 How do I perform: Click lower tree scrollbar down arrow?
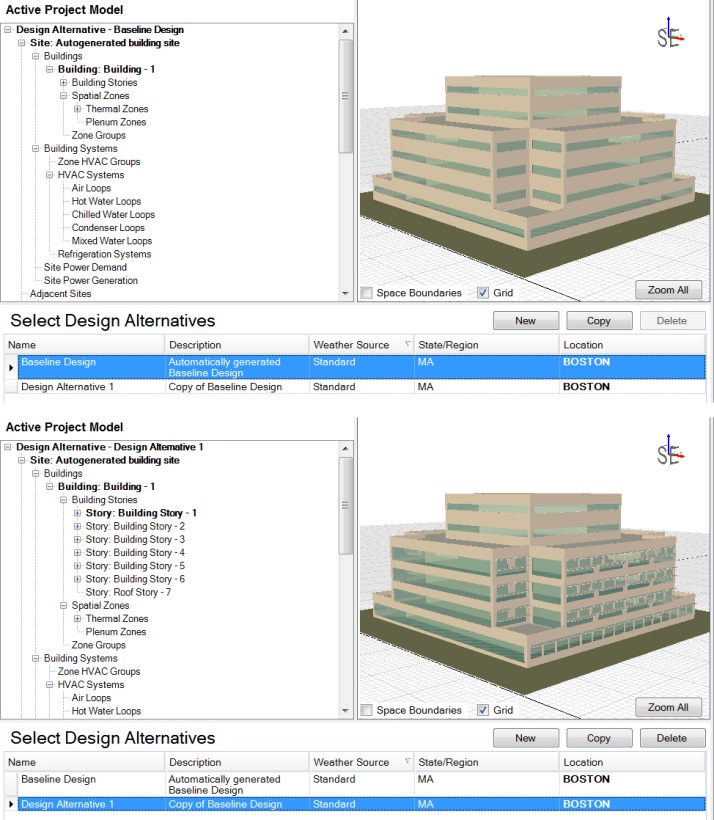click(x=345, y=711)
